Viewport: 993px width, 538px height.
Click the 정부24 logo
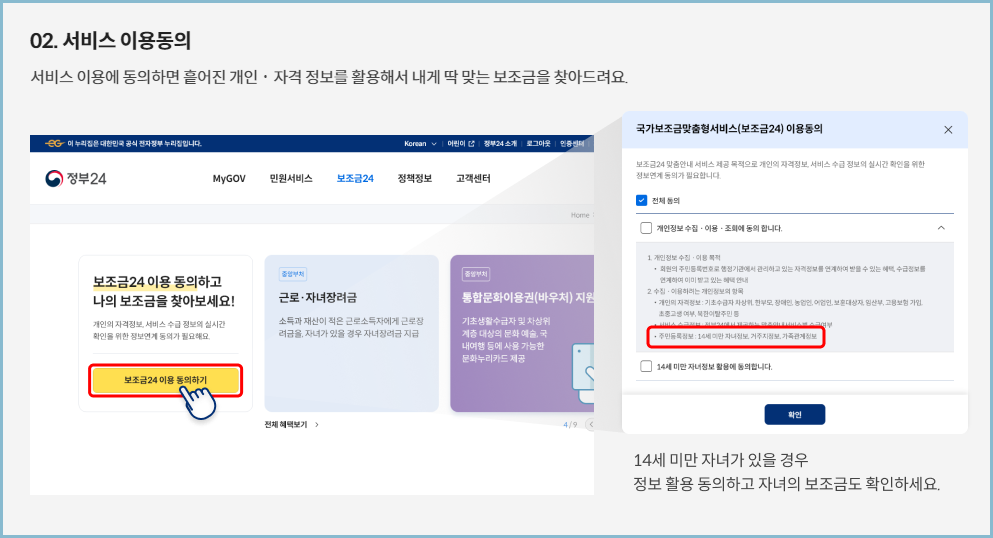[75, 178]
